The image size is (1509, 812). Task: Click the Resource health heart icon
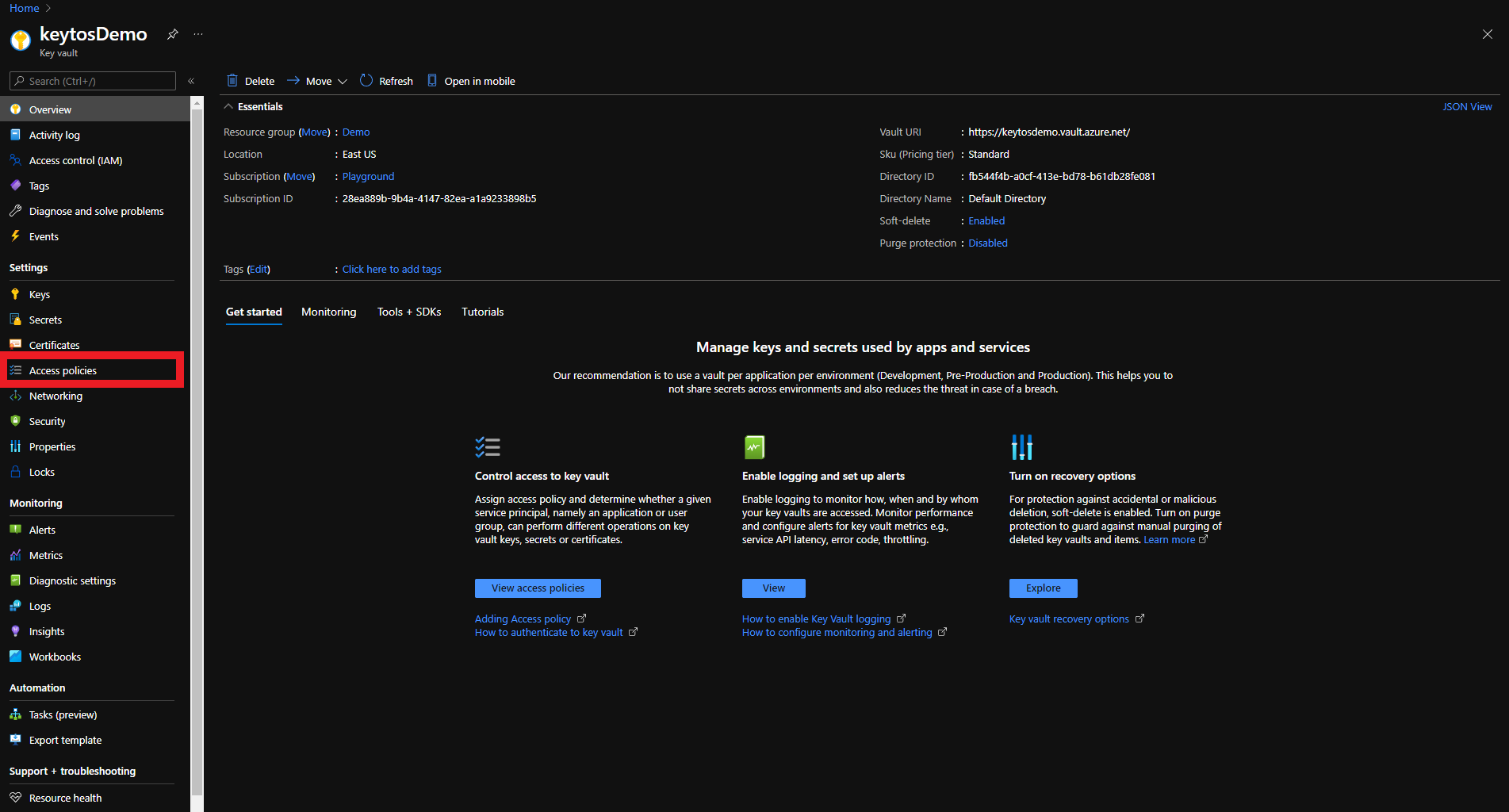tap(15, 798)
